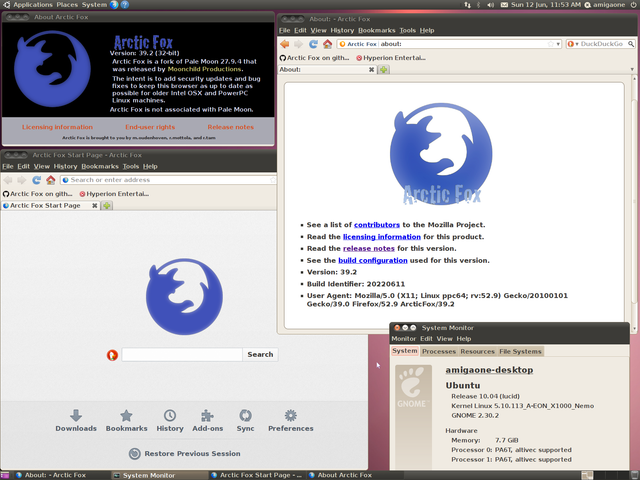This screenshot has width=640, height=480.
Task: Close the Arctic Fox Start Page tab
Action: (x=95, y=206)
